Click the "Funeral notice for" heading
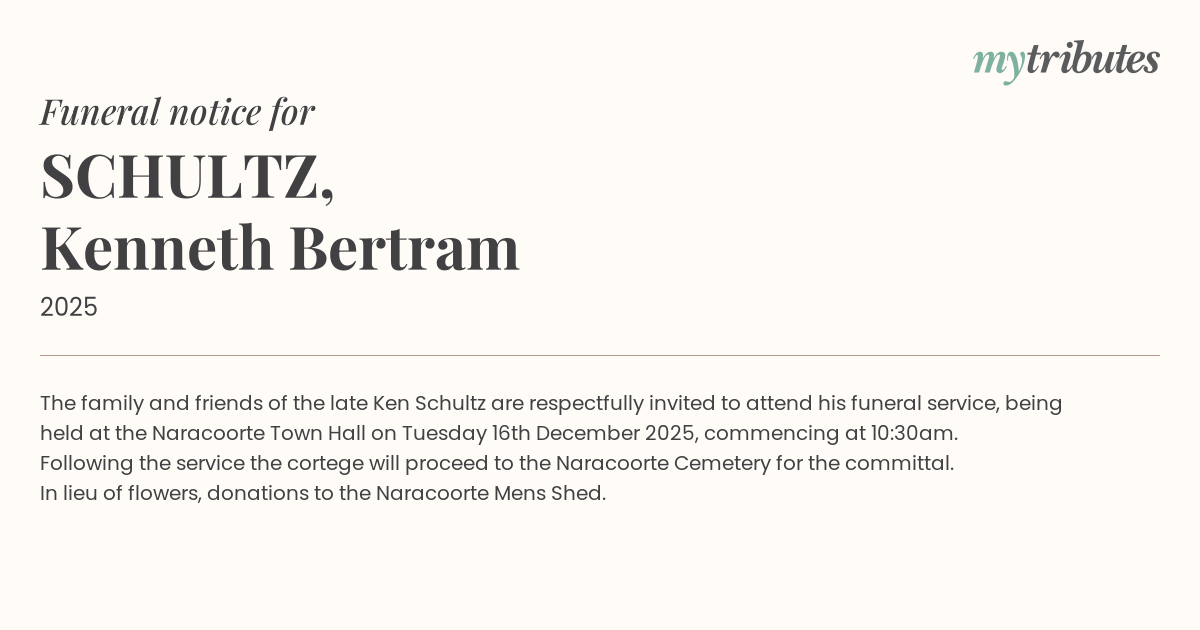The height and width of the screenshot is (630, 1200). [x=177, y=112]
